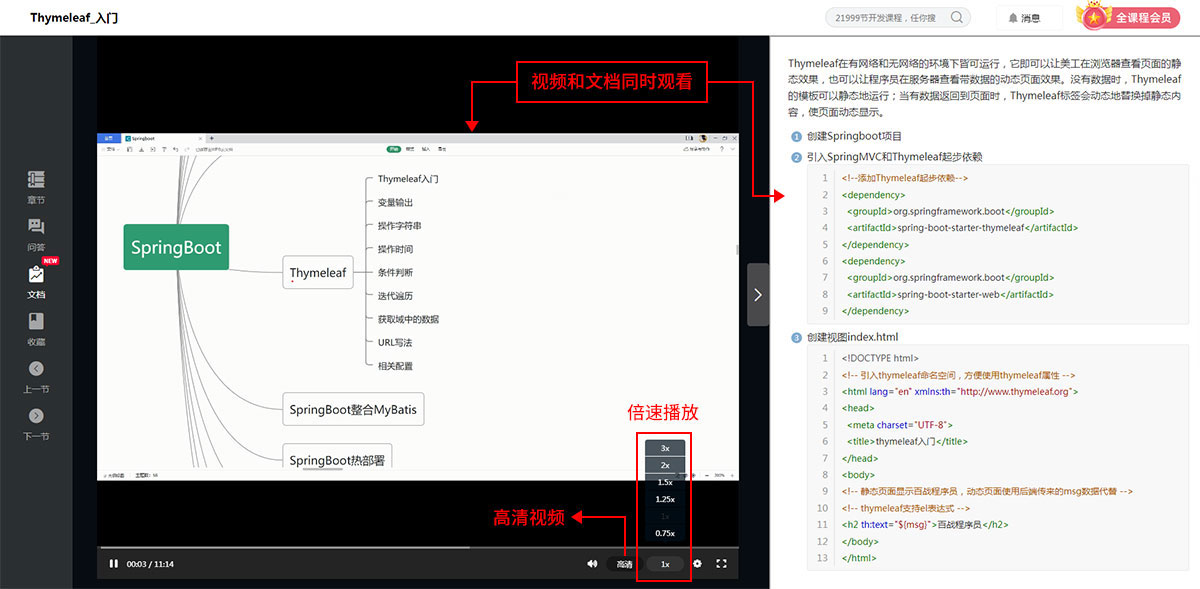Click the 相关配置 branch item
1200x589 pixels.
point(395,366)
